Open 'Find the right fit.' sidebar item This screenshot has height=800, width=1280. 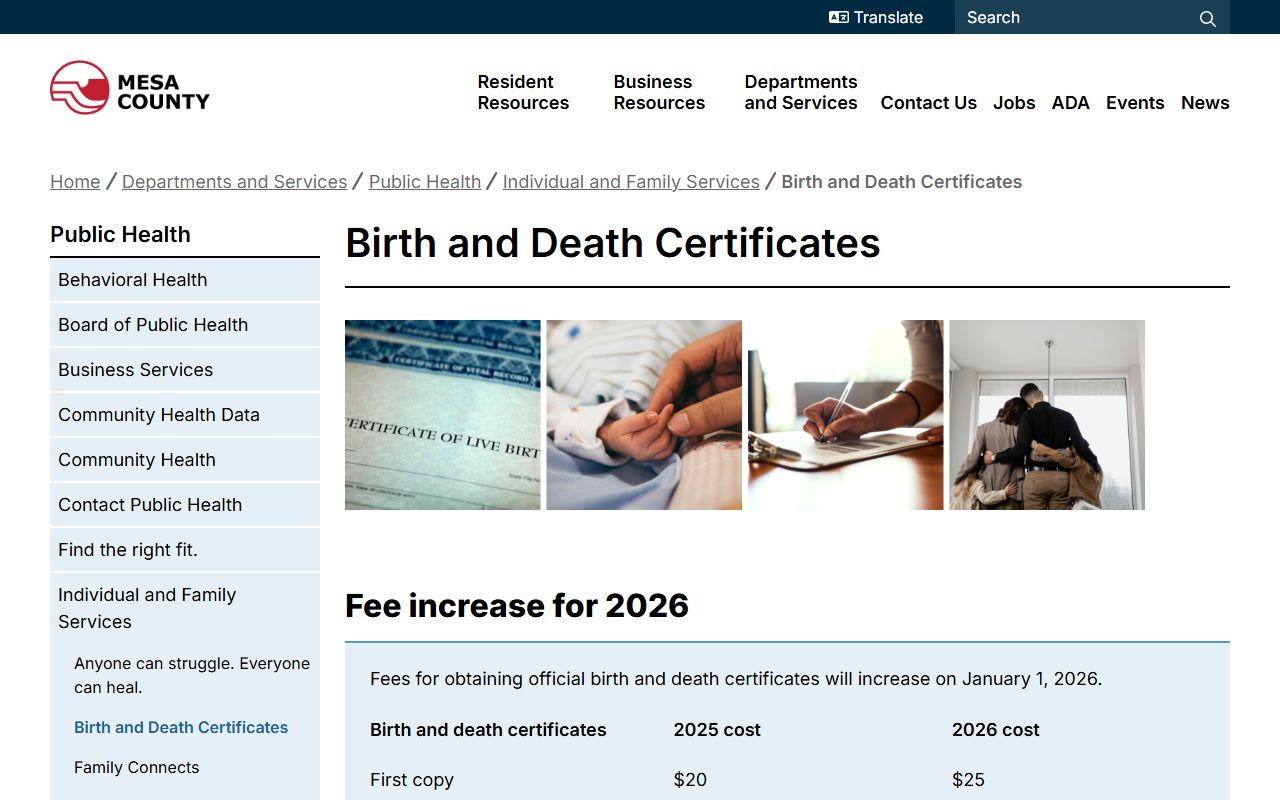click(x=185, y=550)
